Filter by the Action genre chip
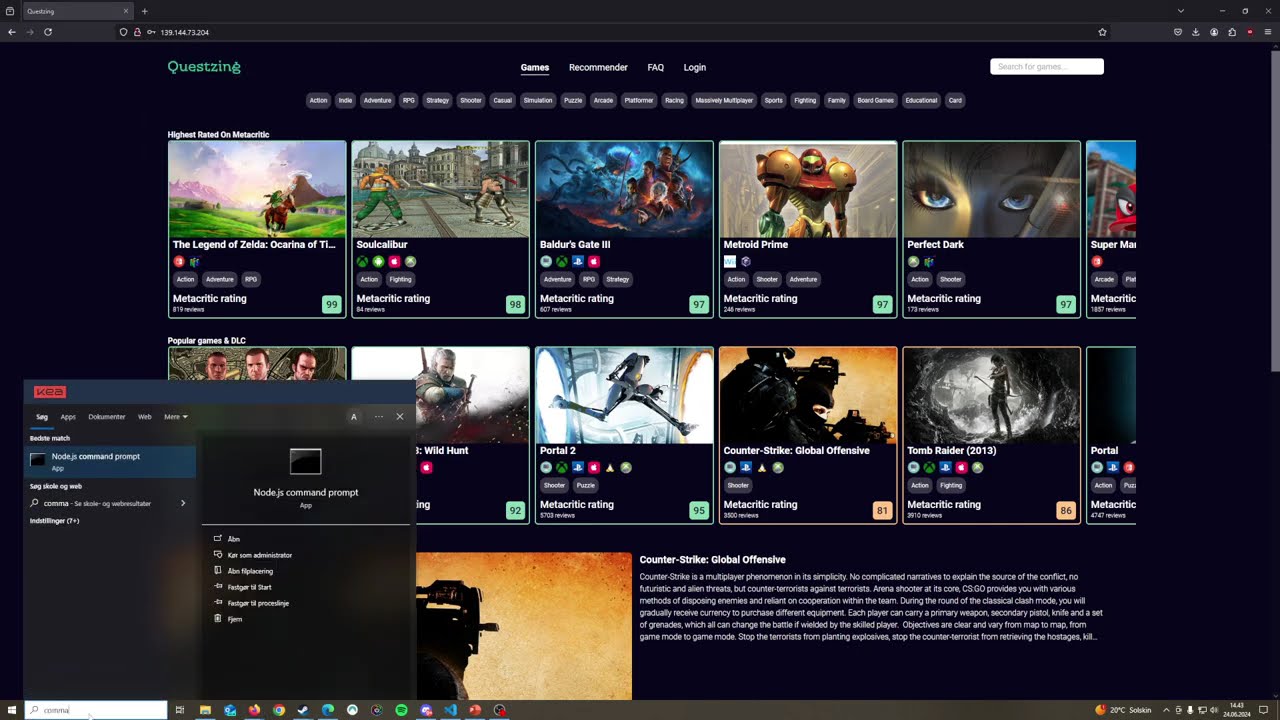The height and width of the screenshot is (720, 1280). coord(318,100)
